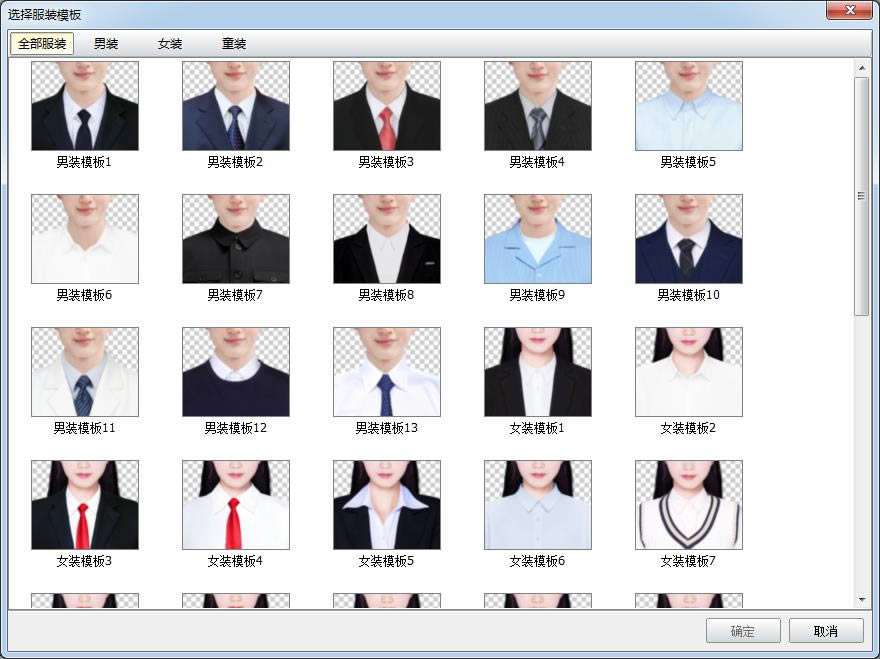Choose the 女装模板2 white blouse thumbnail
Image resolution: width=880 pixels, height=659 pixels.
point(689,372)
